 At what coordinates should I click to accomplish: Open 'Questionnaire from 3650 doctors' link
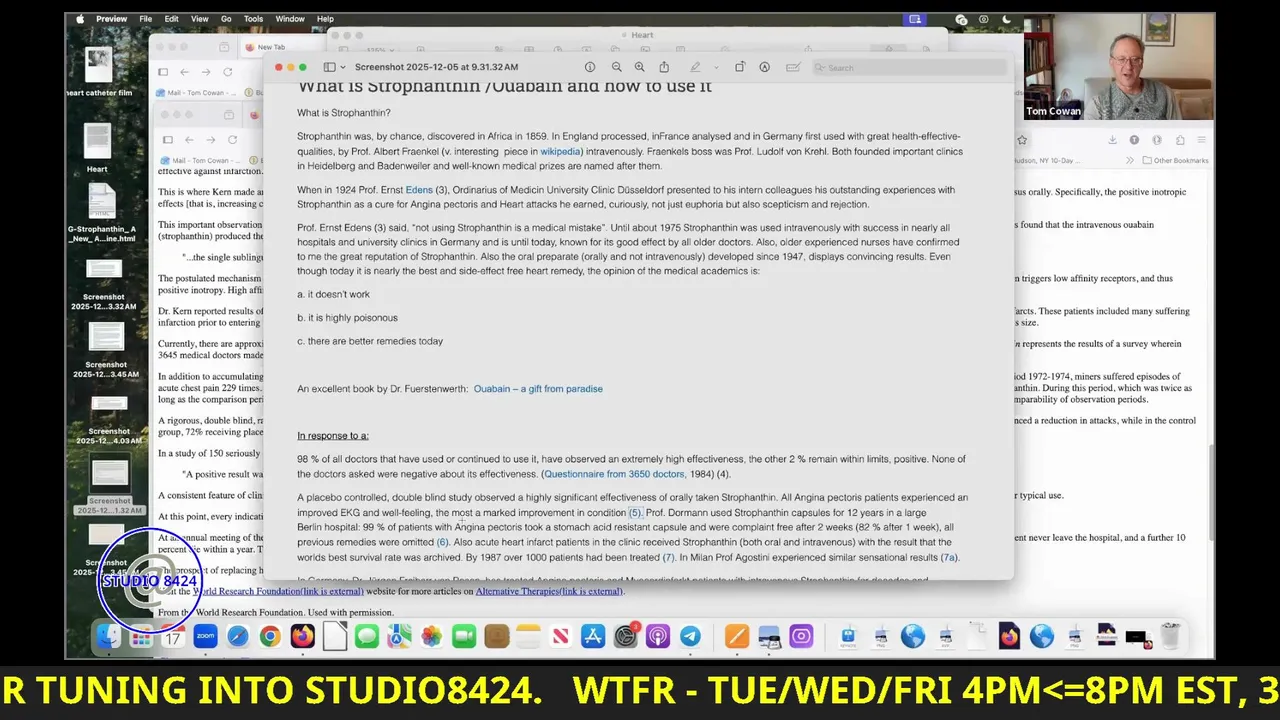pyautogui.click(x=614, y=474)
